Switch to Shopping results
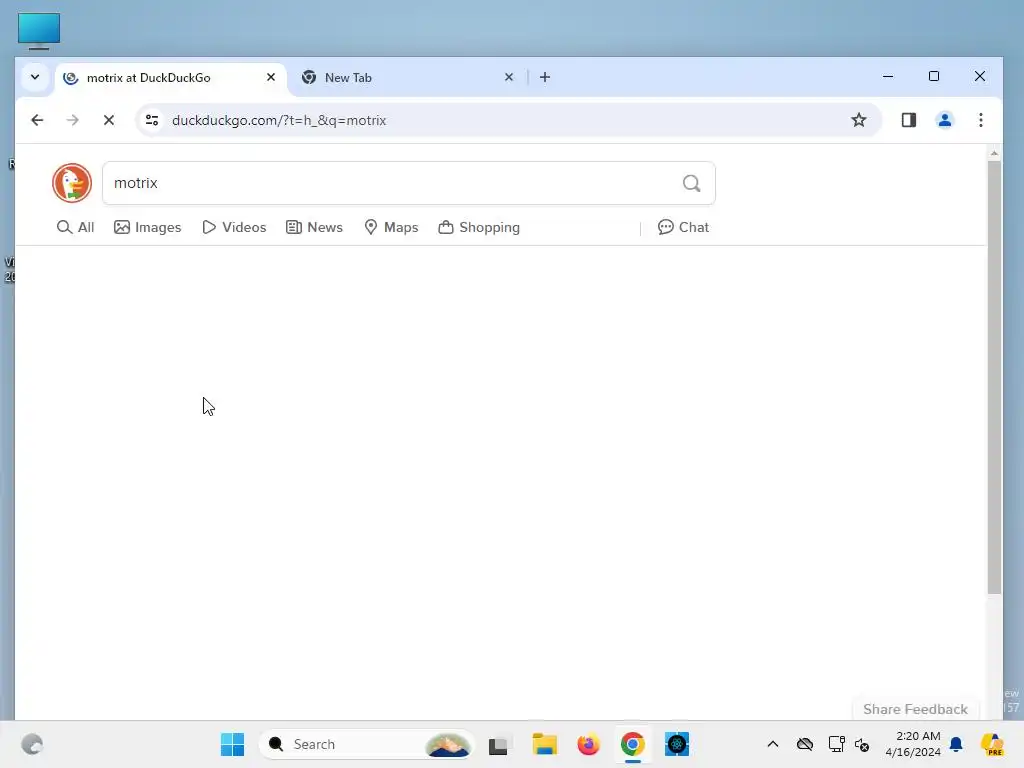The image size is (1024, 768). pos(479,227)
